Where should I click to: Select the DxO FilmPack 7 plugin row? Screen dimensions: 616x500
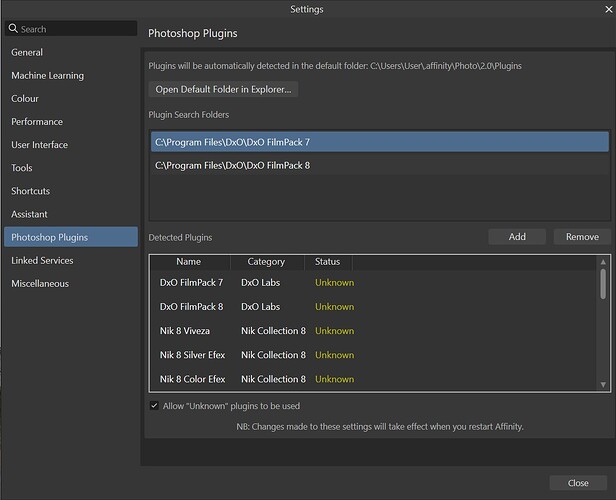coord(373,282)
